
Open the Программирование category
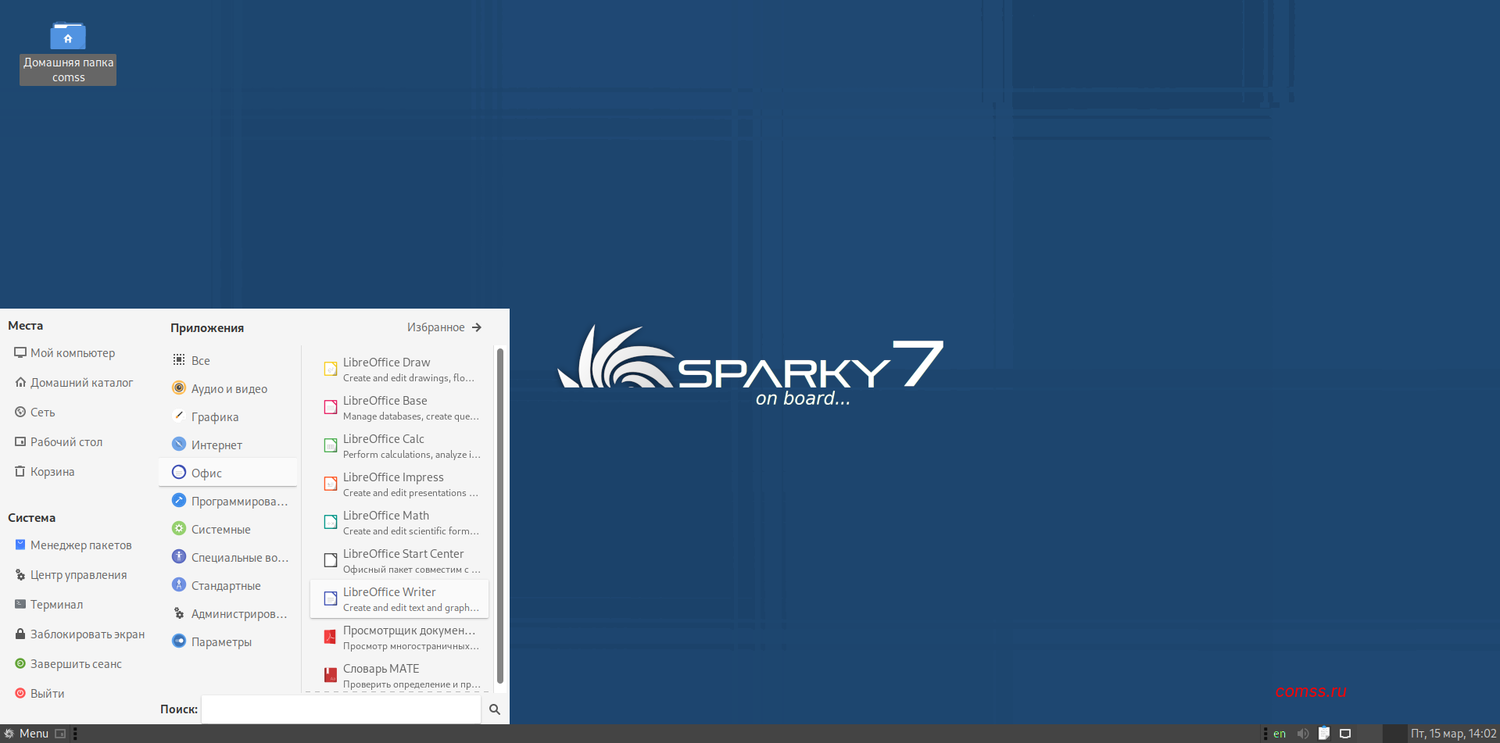[x=228, y=501]
